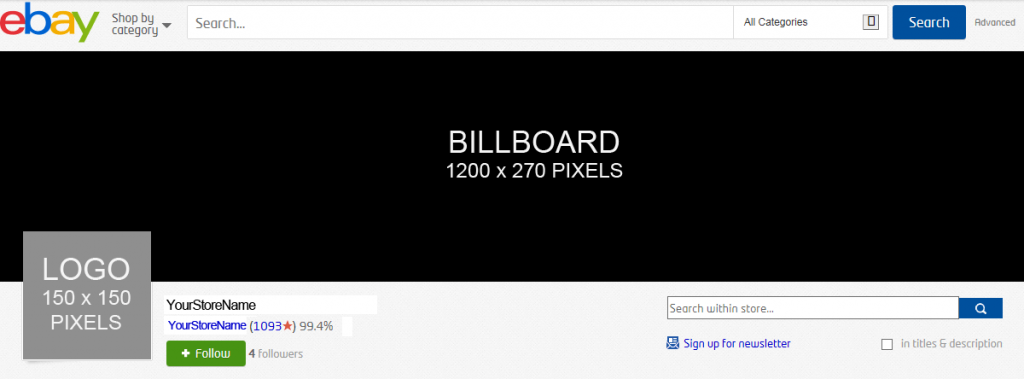Image resolution: width=1024 pixels, height=379 pixels.
Task: Click the eBay logo
Action: tap(50, 22)
